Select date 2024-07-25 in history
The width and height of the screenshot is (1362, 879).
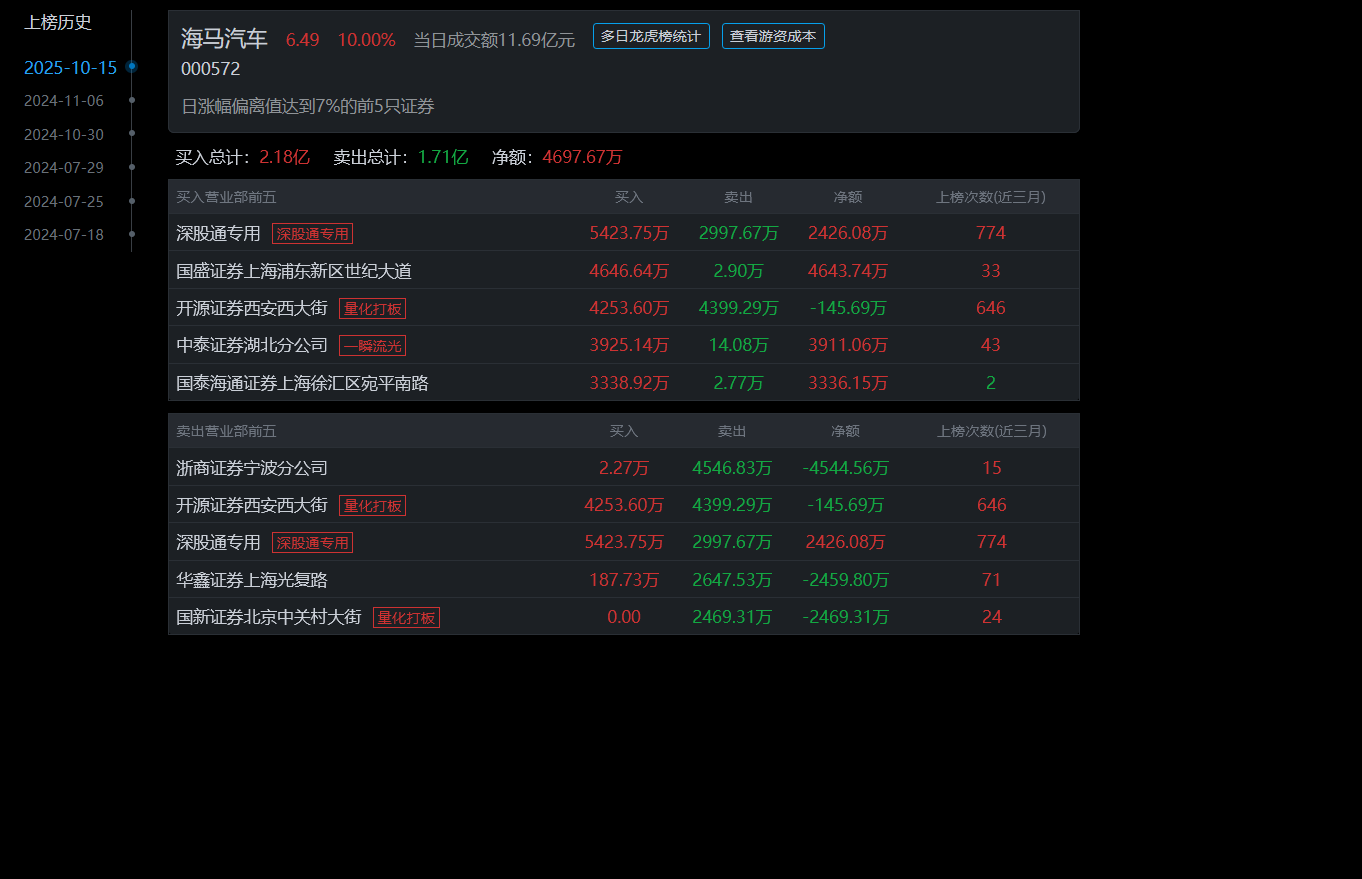pyautogui.click(x=64, y=201)
